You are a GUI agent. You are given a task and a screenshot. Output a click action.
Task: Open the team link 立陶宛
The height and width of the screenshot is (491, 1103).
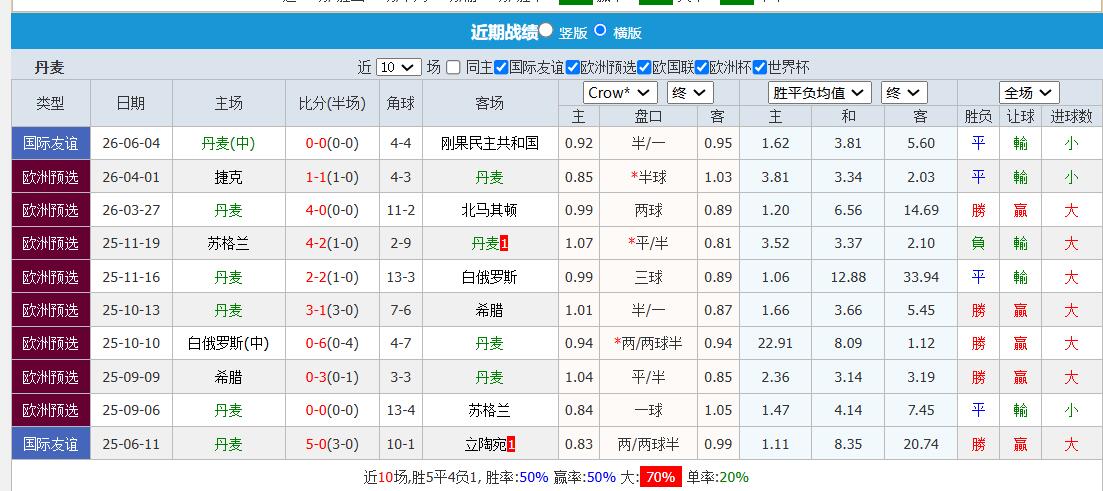coord(485,445)
